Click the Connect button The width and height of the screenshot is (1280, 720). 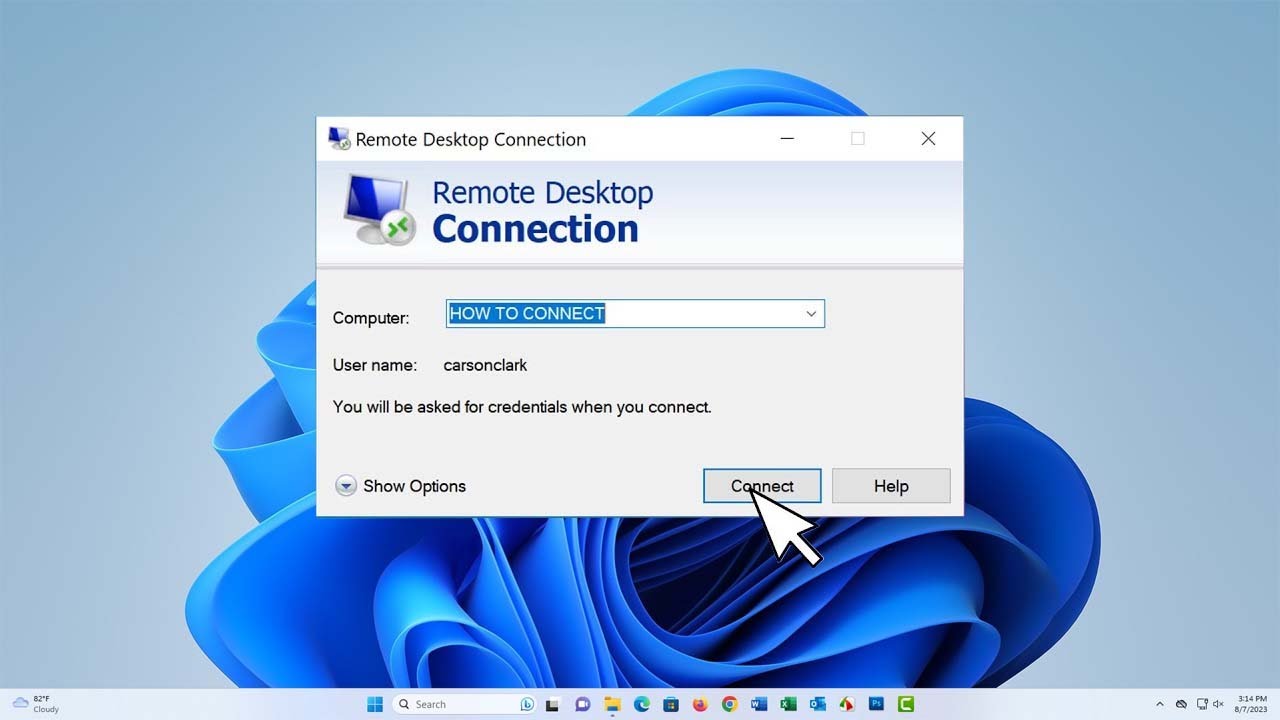coord(762,486)
